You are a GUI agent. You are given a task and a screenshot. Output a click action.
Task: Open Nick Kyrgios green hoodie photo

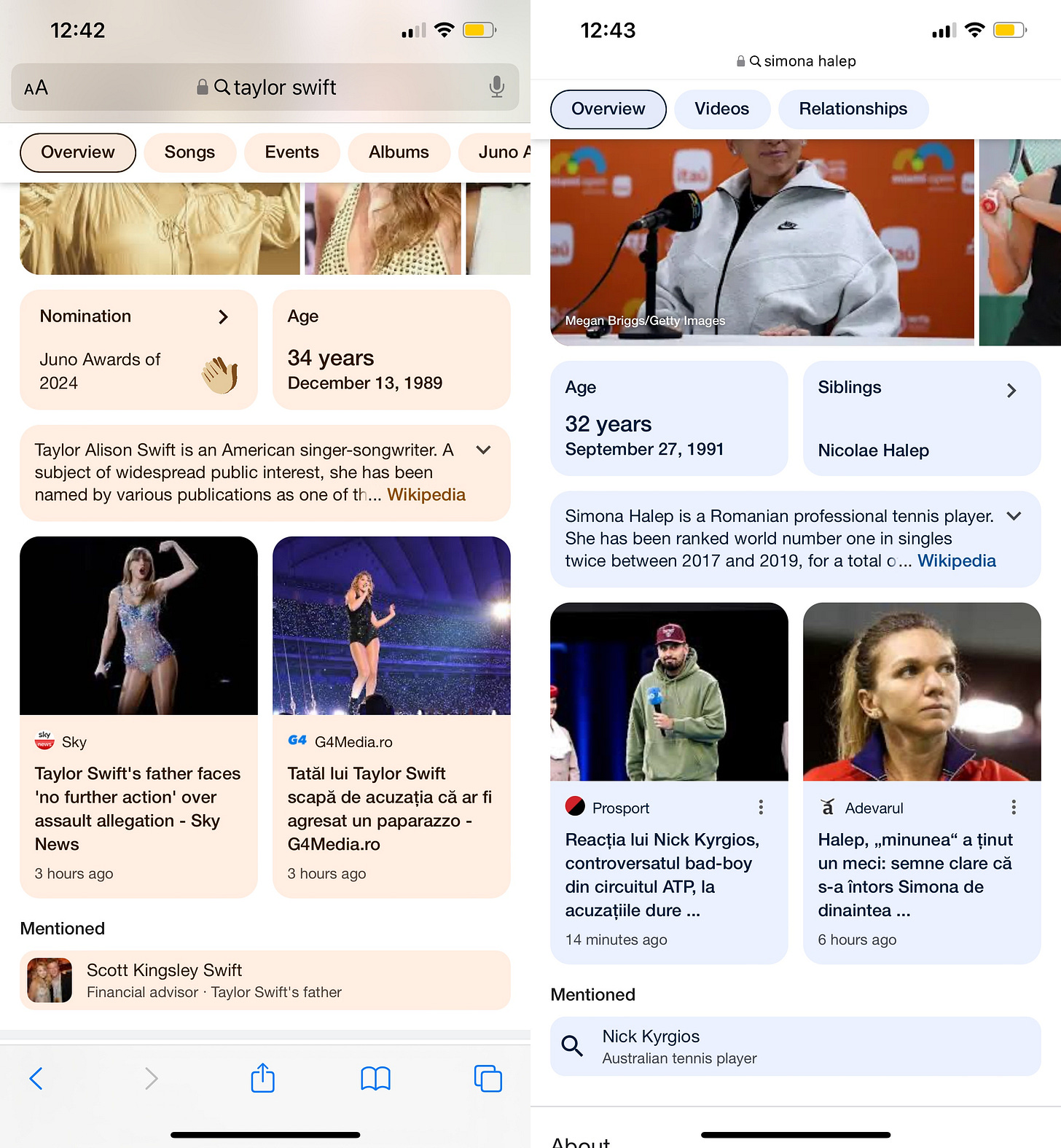[x=669, y=692]
